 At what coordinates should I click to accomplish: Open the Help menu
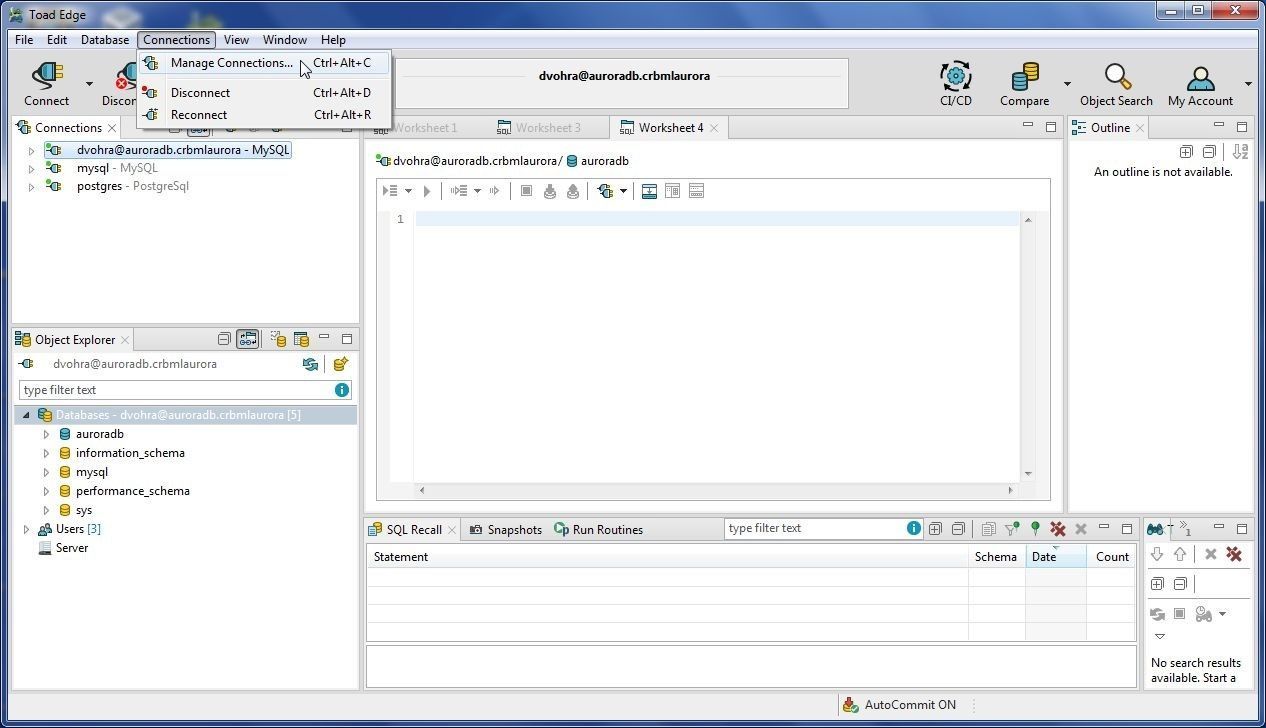click(x=333, y=40)
